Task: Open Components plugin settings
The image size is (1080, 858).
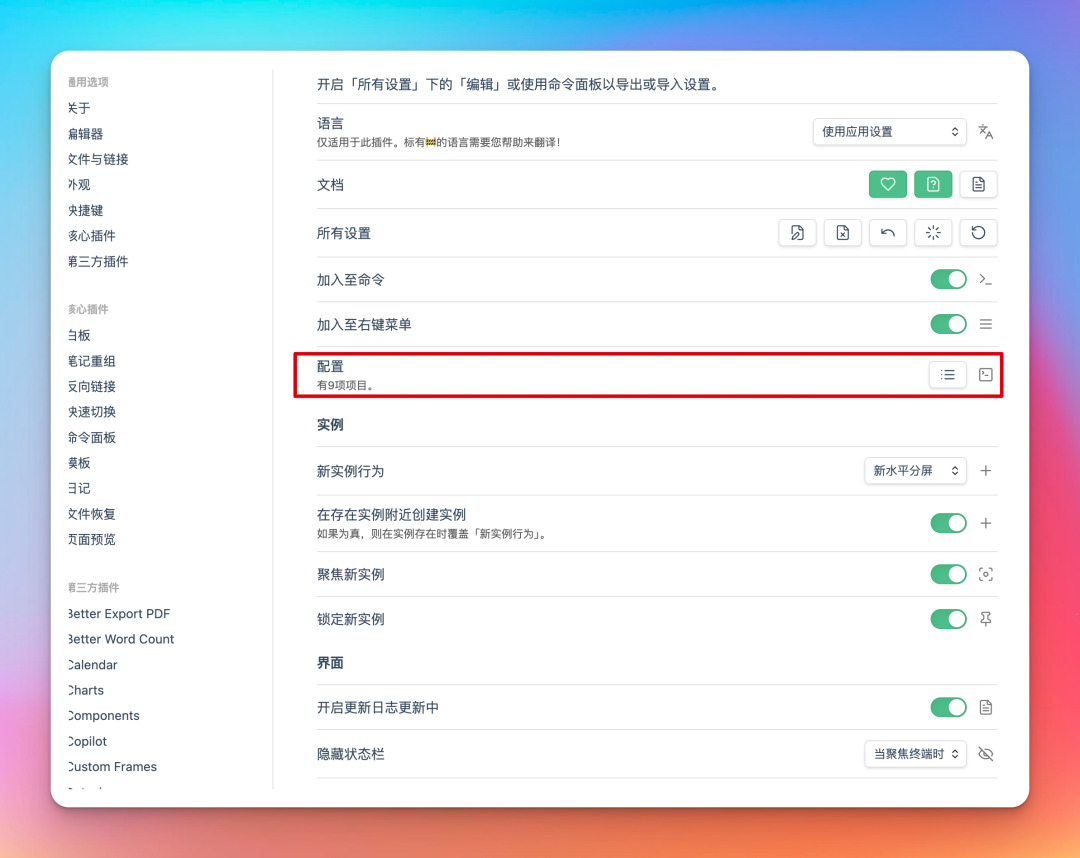Action: click(103, 715)
